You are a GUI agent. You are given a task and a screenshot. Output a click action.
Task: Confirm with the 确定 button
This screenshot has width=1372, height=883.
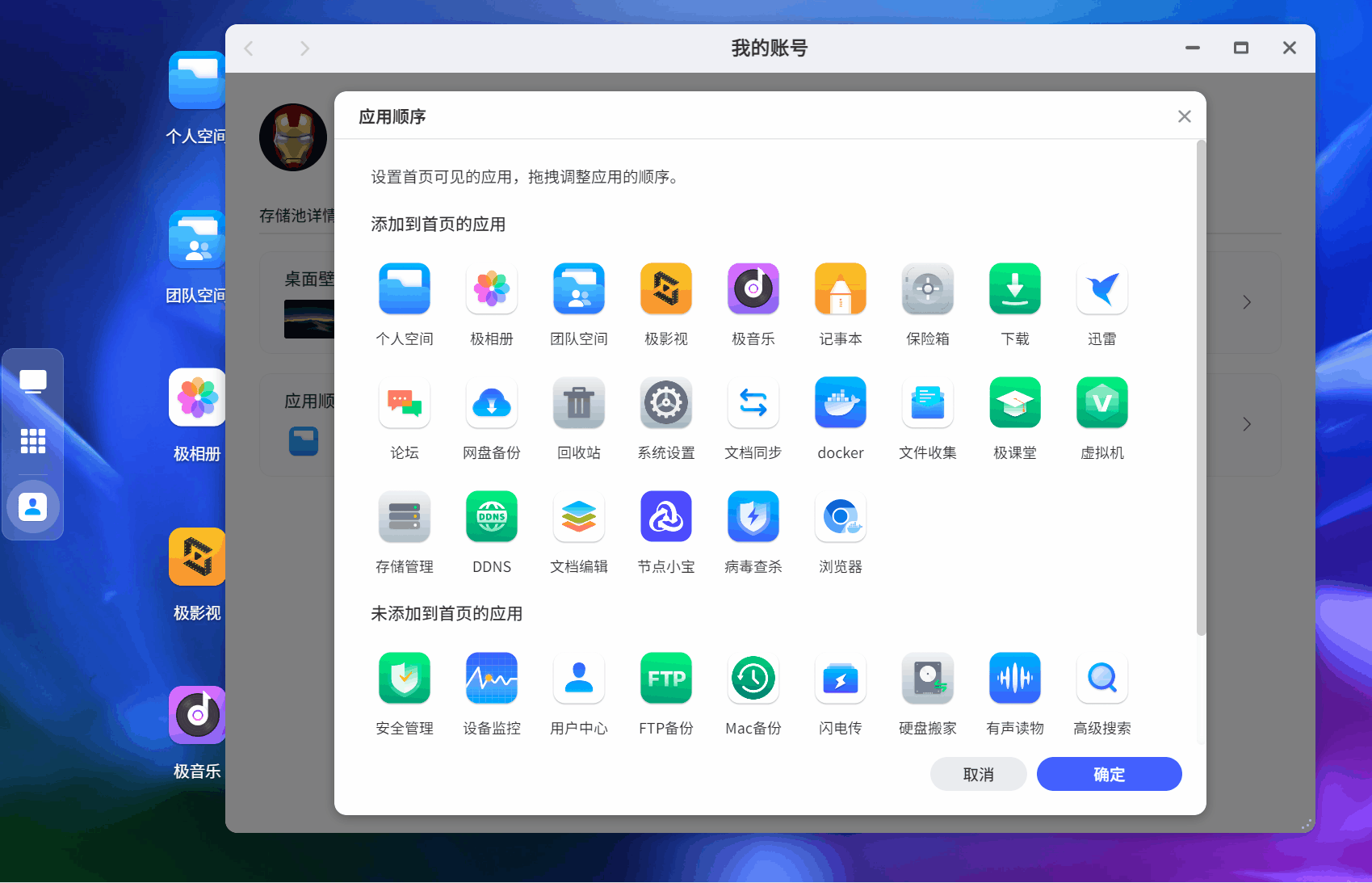tap(1109, 774)
